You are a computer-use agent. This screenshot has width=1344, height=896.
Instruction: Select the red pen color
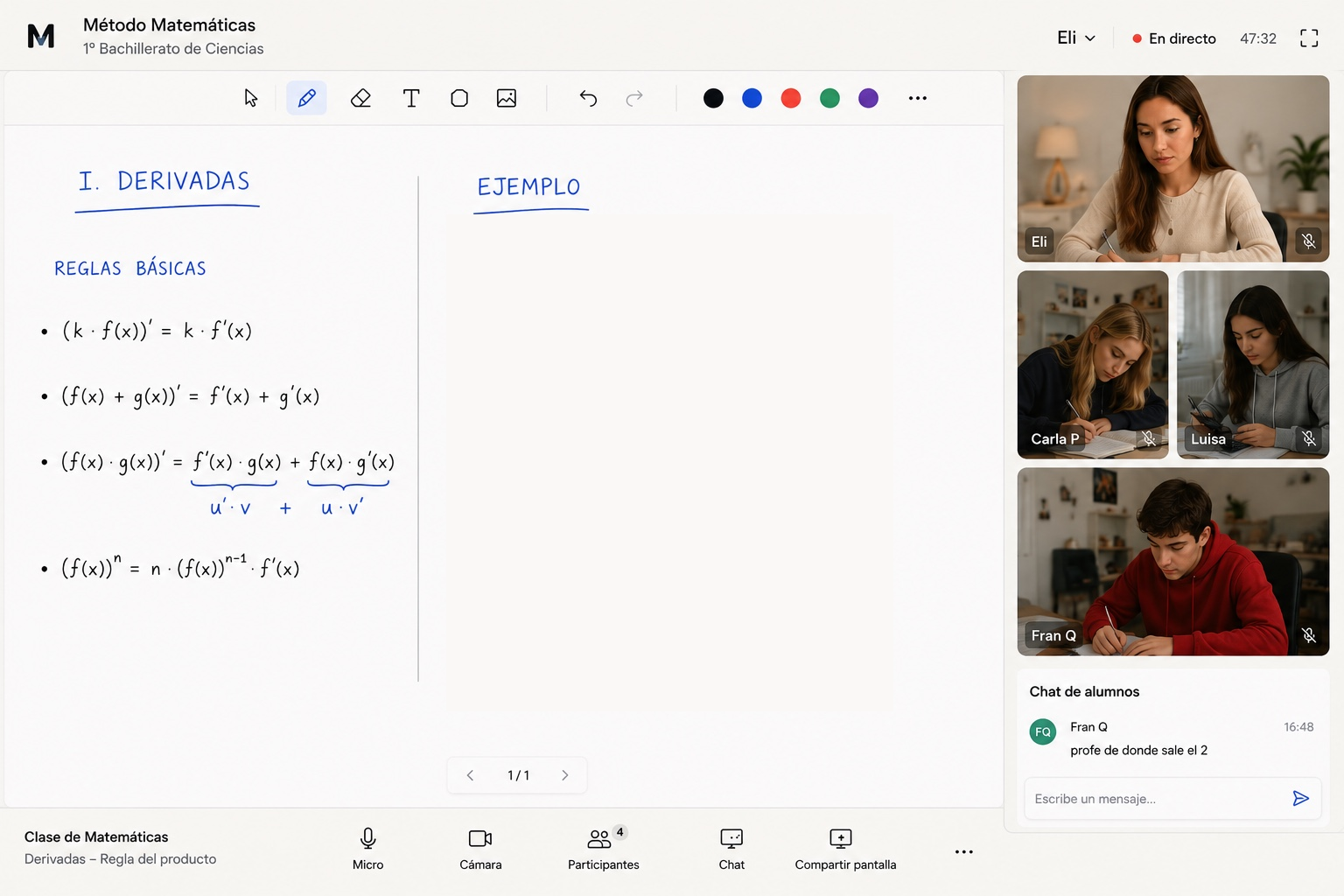[791, 98]
